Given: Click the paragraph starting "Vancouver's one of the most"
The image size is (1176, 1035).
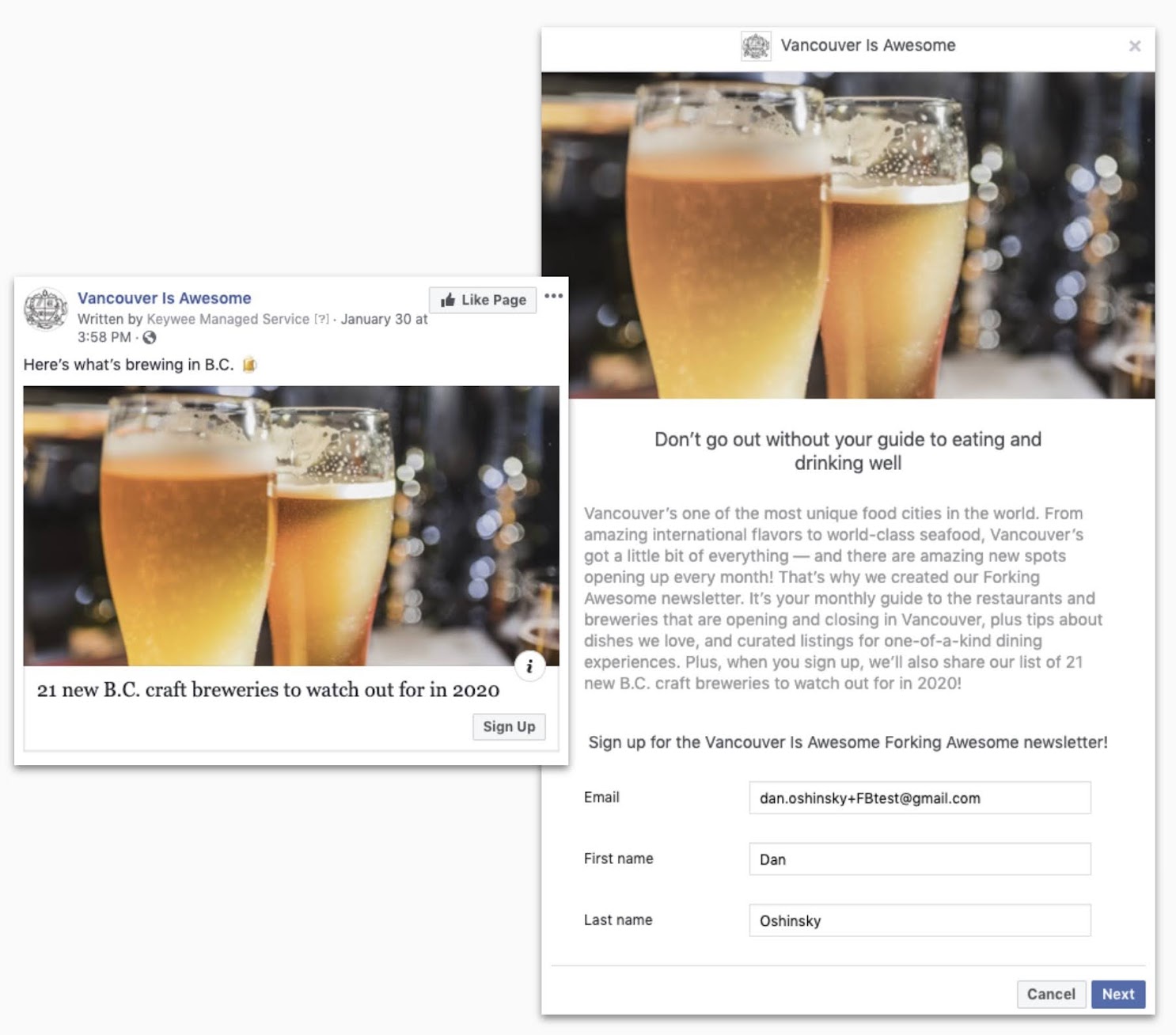Looking at the screenshot, I should click(844, 598).
